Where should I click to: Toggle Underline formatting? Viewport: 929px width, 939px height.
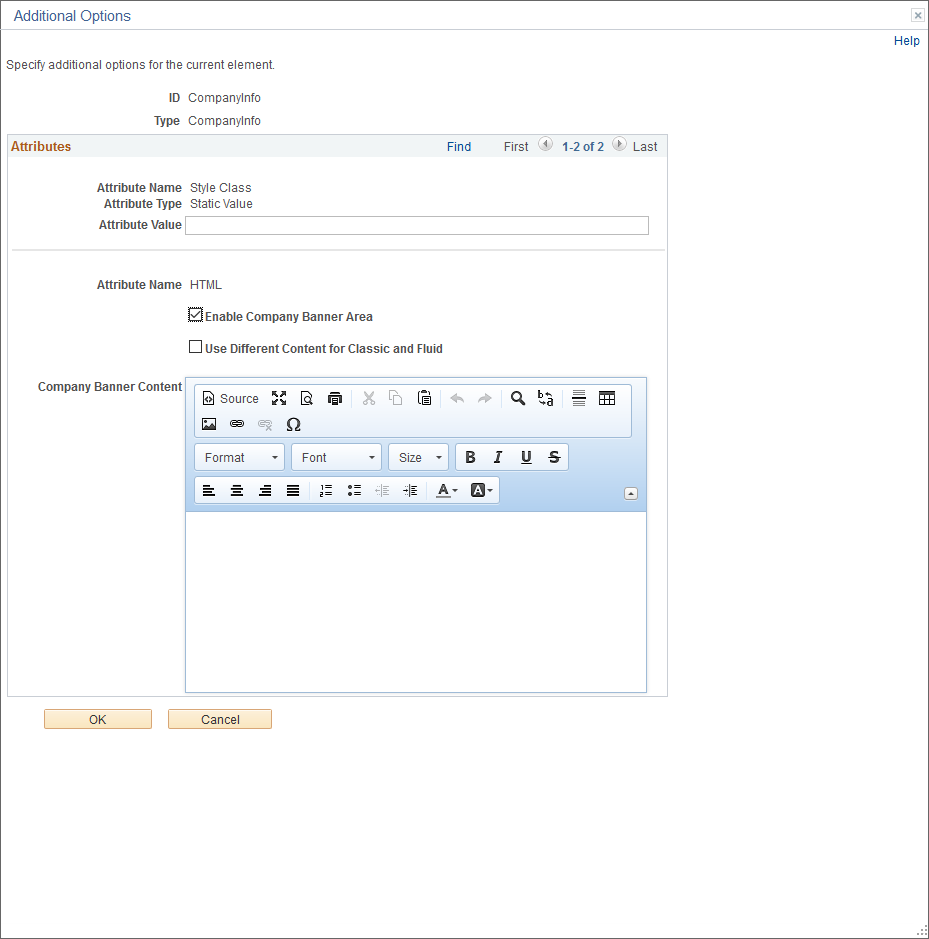526,458
